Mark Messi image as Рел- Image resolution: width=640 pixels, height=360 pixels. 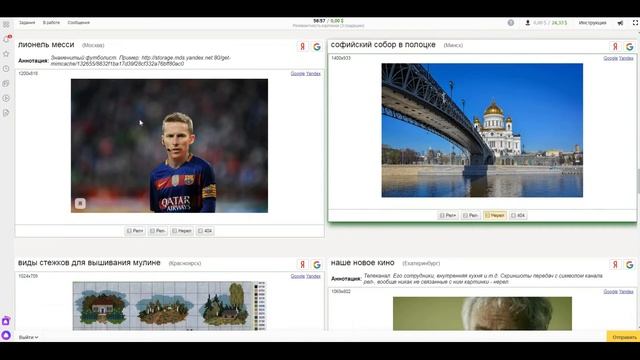point(158,231)
